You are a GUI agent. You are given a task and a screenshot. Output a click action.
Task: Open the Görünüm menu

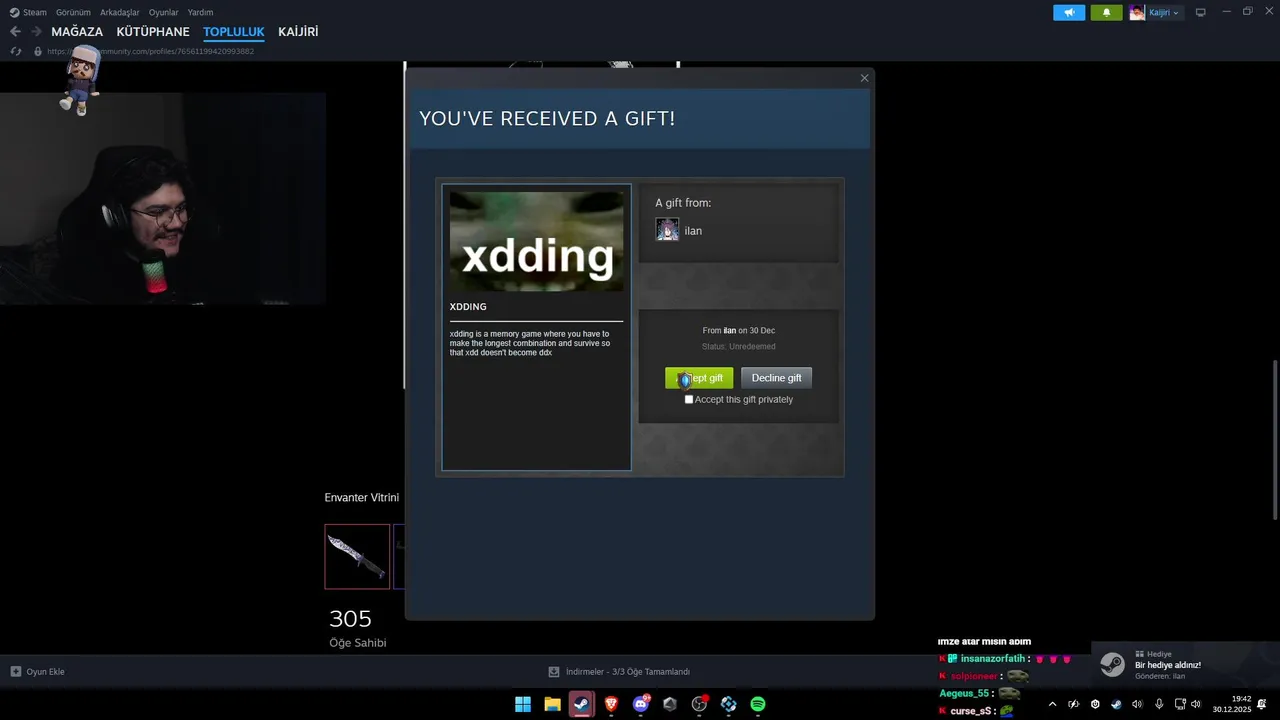click(x=73, y=12)
